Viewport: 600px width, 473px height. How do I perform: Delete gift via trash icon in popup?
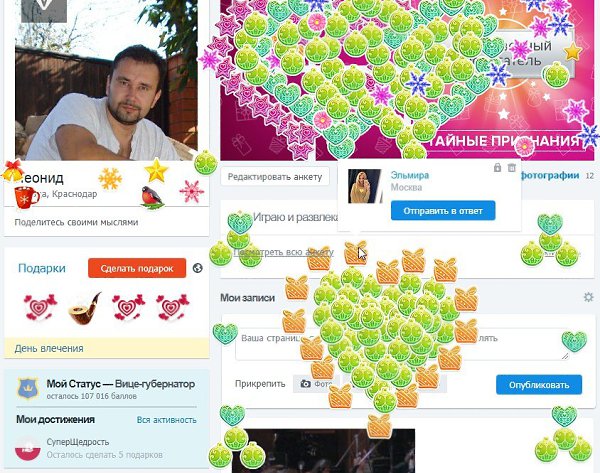(512, 168)
